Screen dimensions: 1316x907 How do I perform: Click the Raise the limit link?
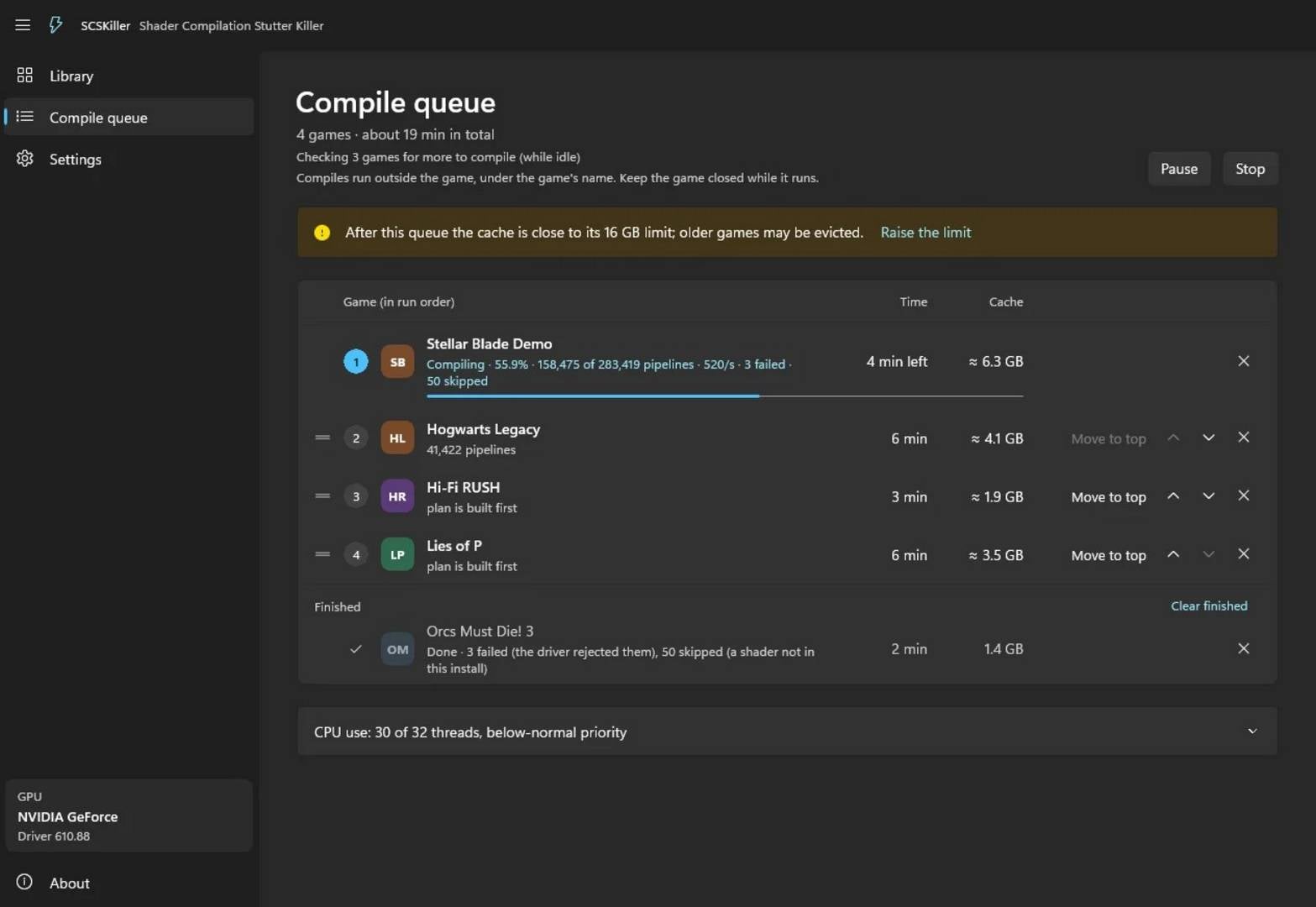coord(925,233)
